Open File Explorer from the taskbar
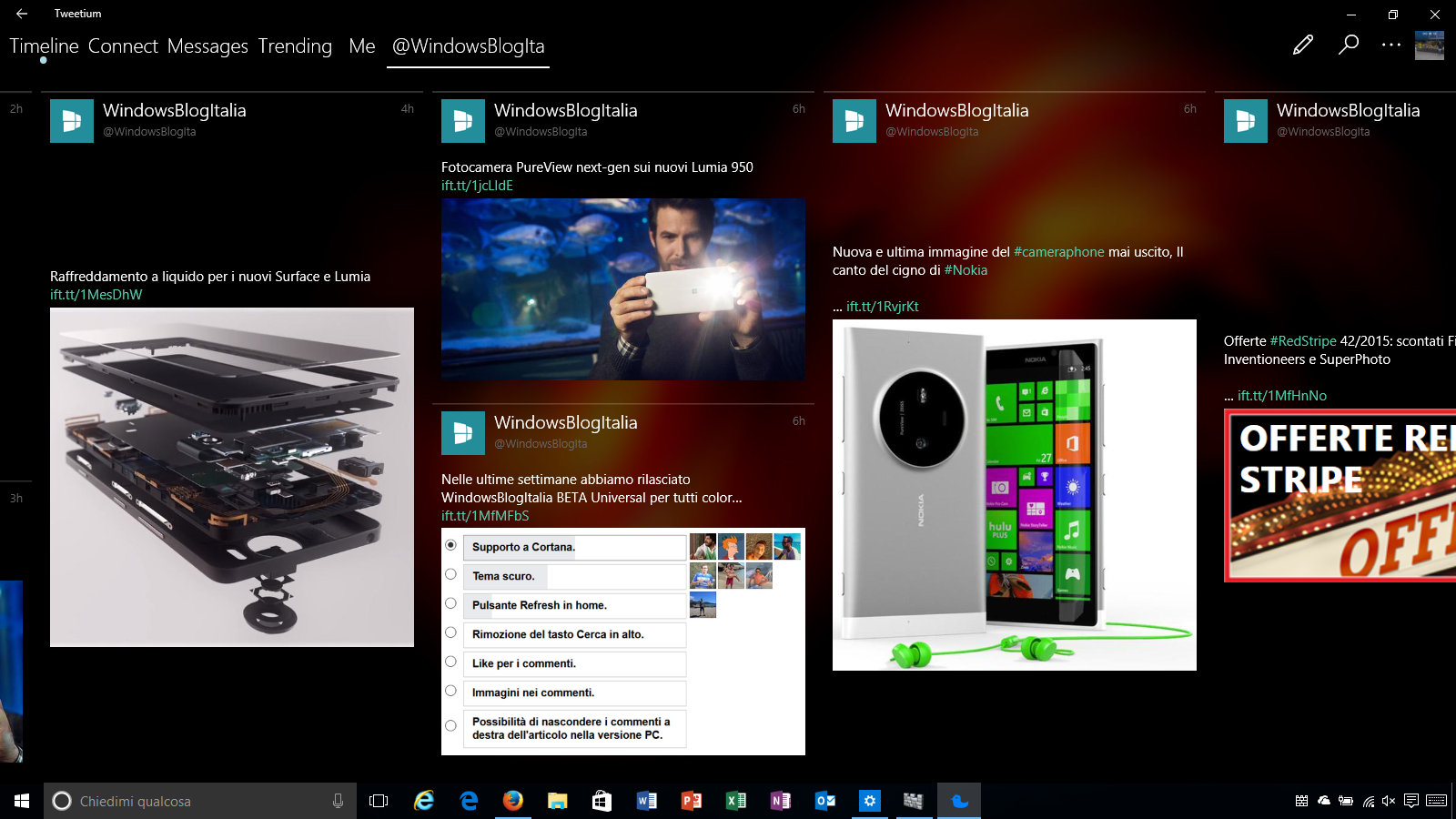Screen dimensions: 1456x819 click(558, 801)
